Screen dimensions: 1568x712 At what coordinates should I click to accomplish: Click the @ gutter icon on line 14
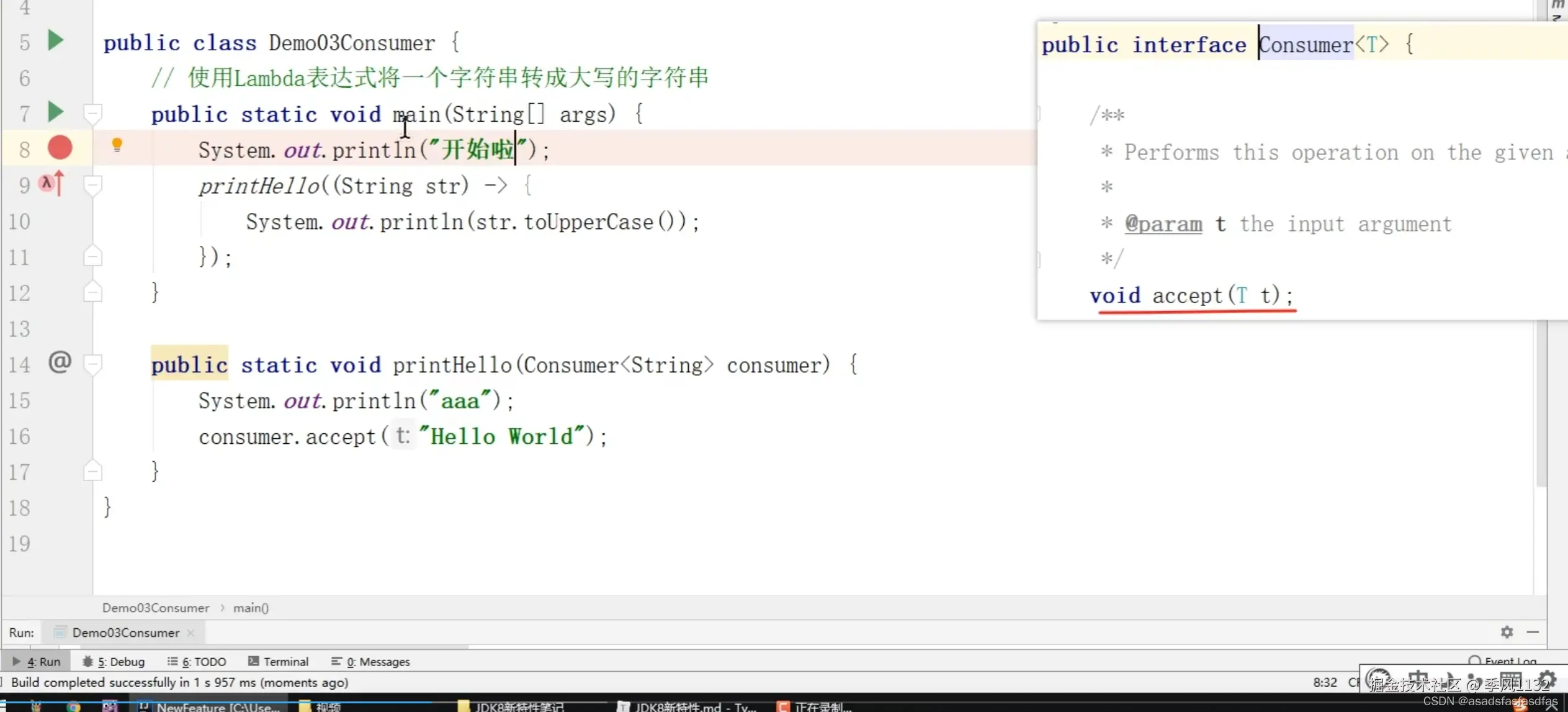click(x=60, y=362)
